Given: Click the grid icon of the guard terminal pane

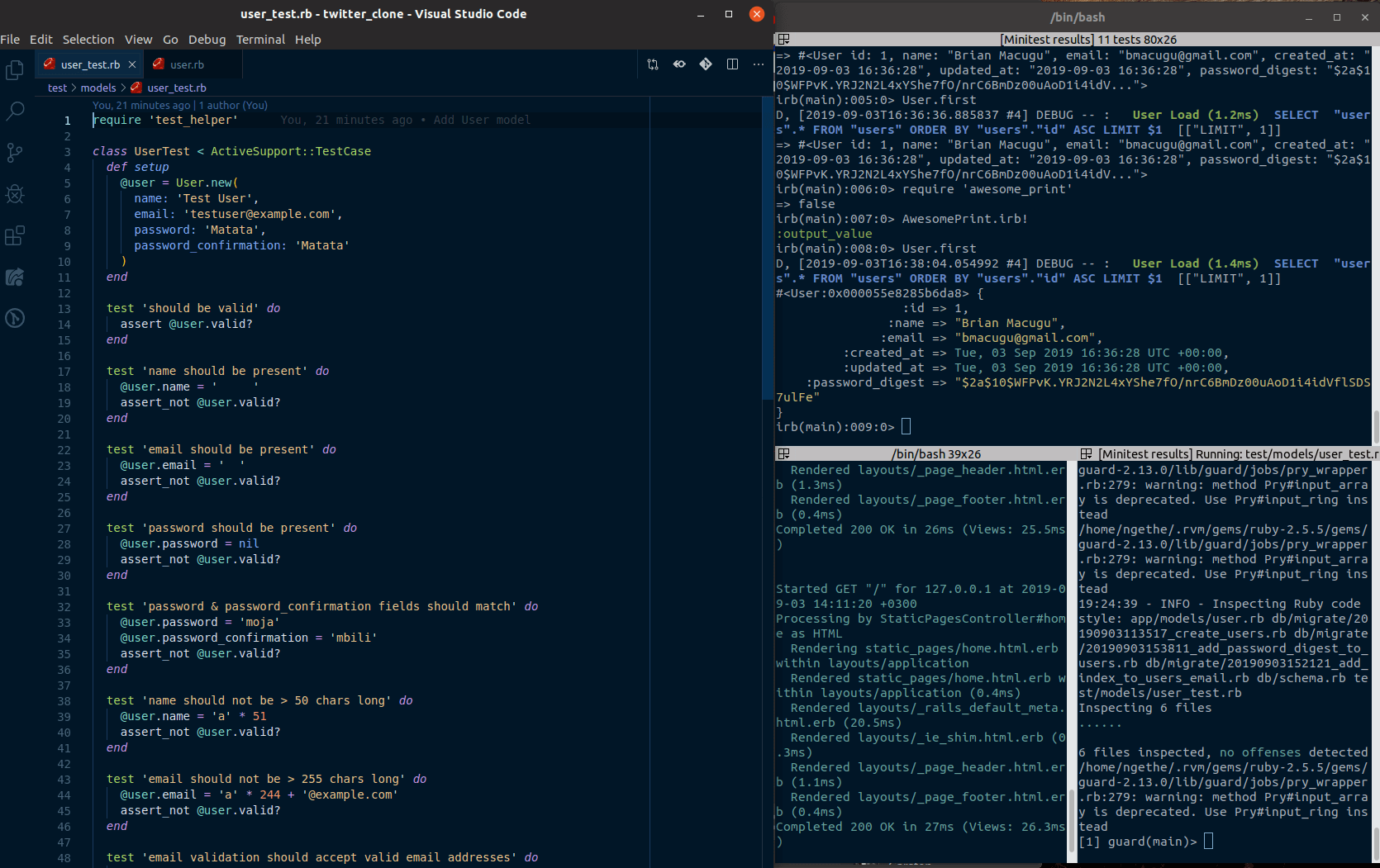Looking at the screenshot, I should click(x=1087, y=454).
